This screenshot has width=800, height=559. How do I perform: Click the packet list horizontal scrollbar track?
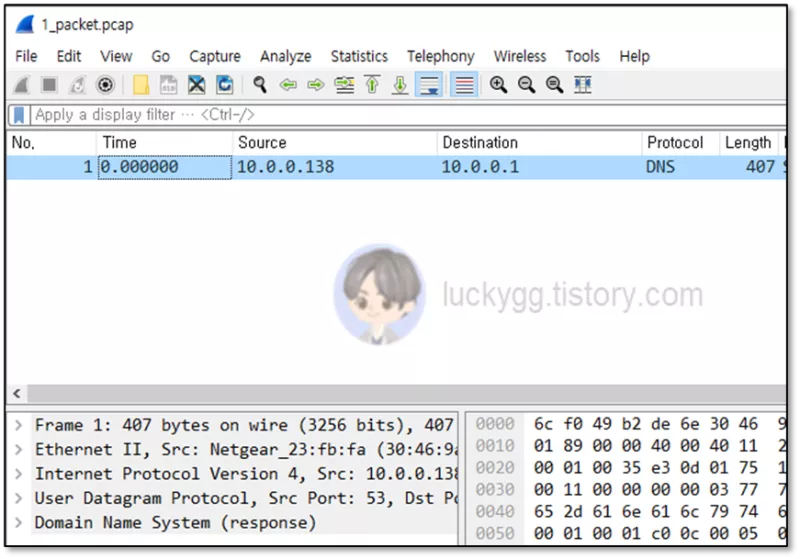(x=407, y=394)
